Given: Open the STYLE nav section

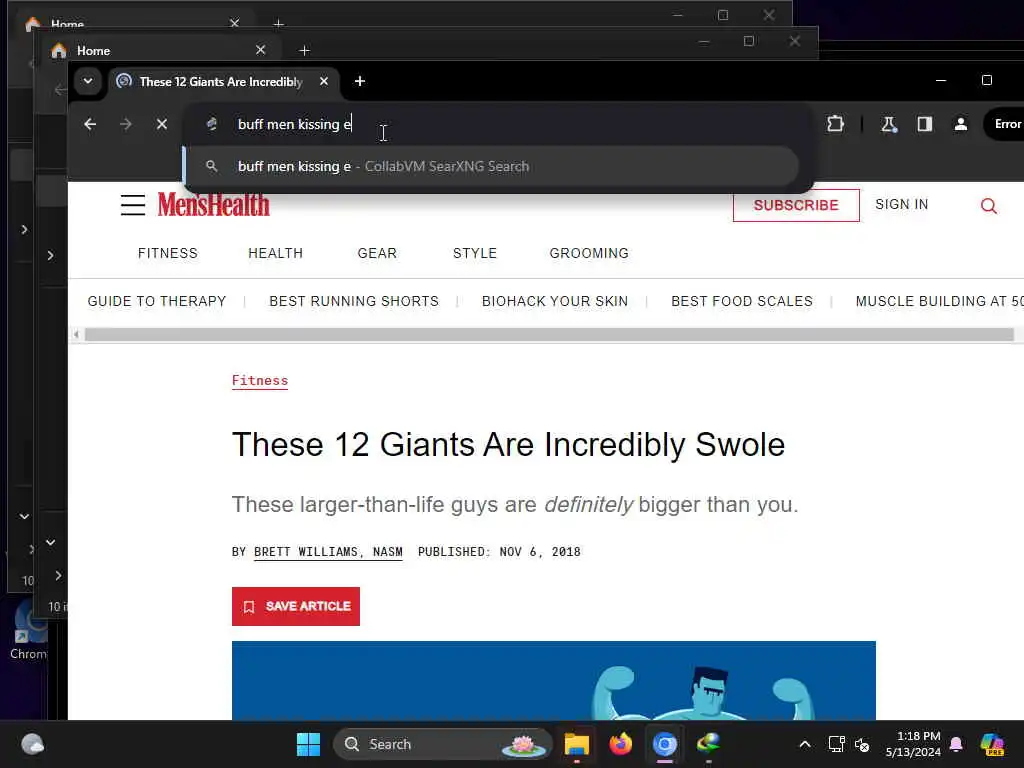Looking at the screenshot, I should [x=475, y=253].
